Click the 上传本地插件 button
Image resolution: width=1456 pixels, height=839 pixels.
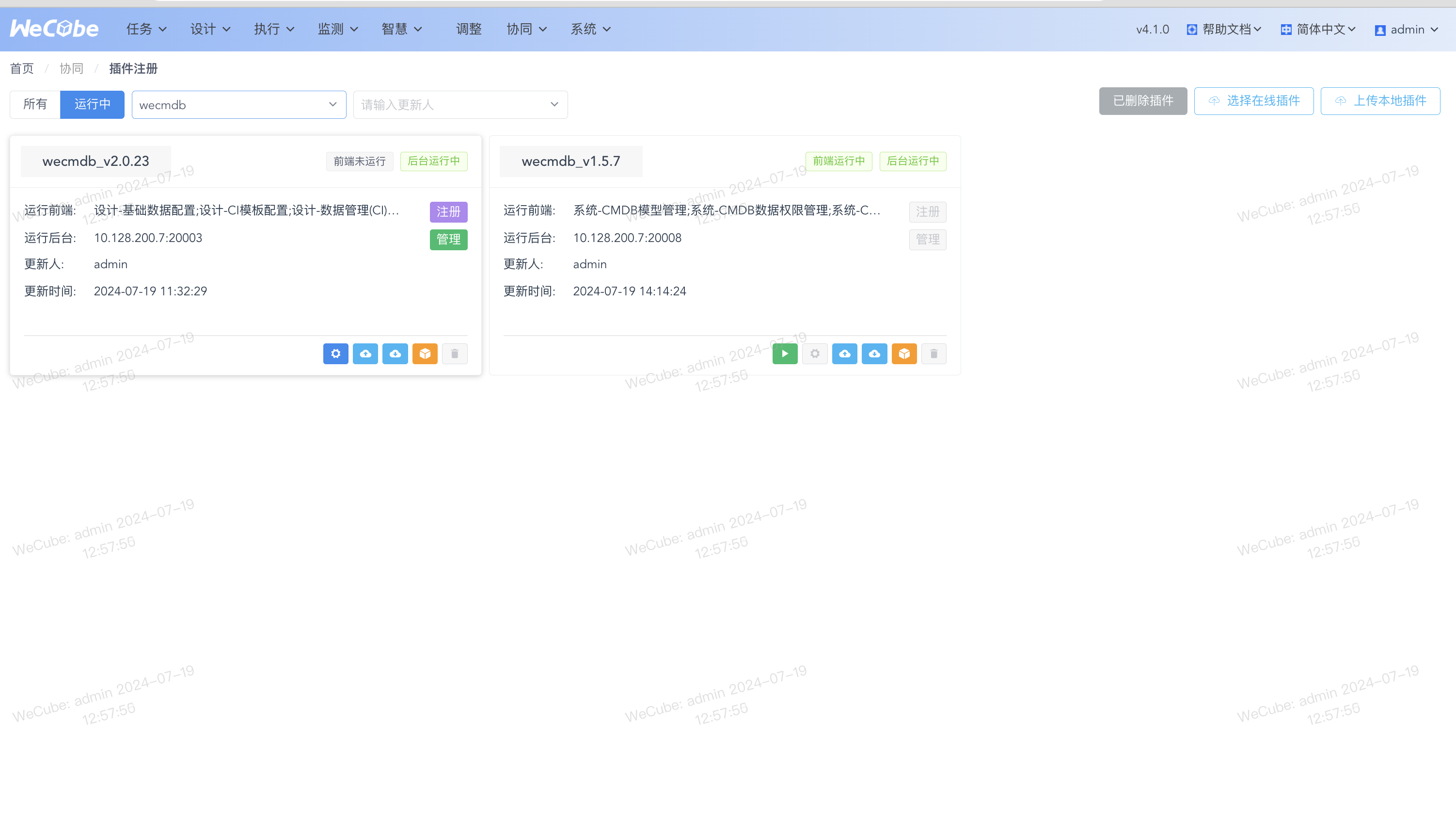pyautogui.click(x=1380, y=101)
